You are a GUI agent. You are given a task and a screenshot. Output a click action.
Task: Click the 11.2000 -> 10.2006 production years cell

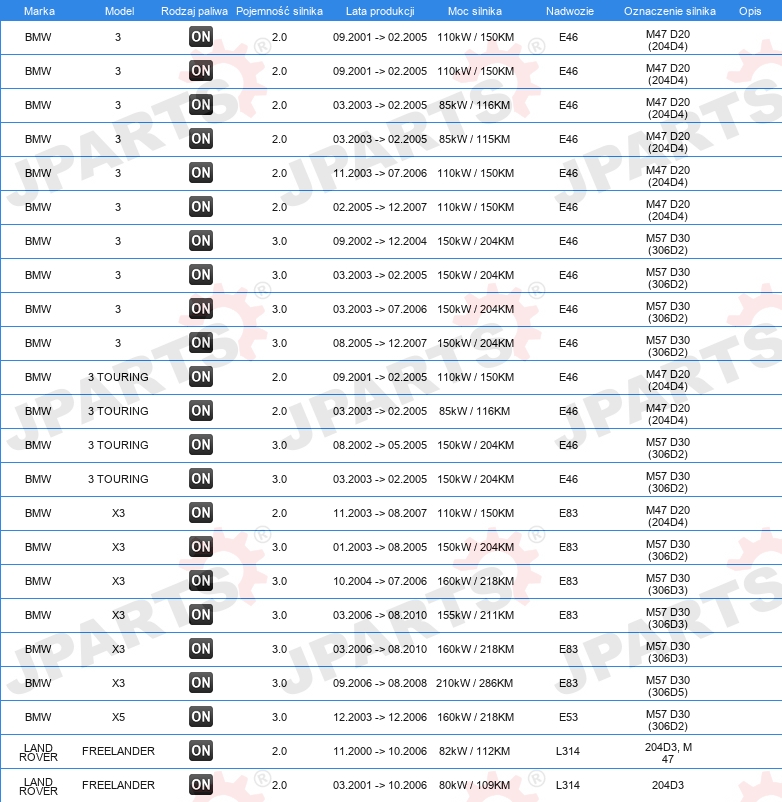(380, 751)
